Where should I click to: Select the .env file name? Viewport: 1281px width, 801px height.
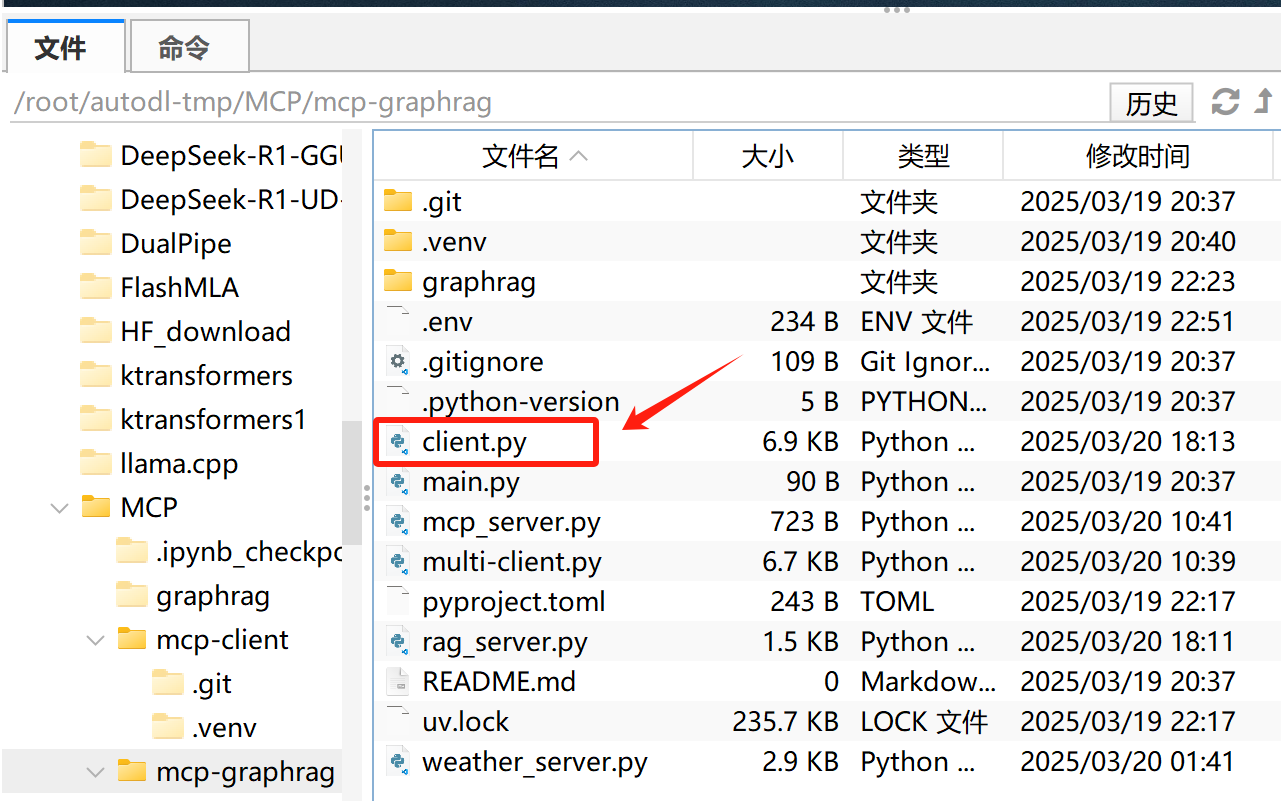coord(447,322)
